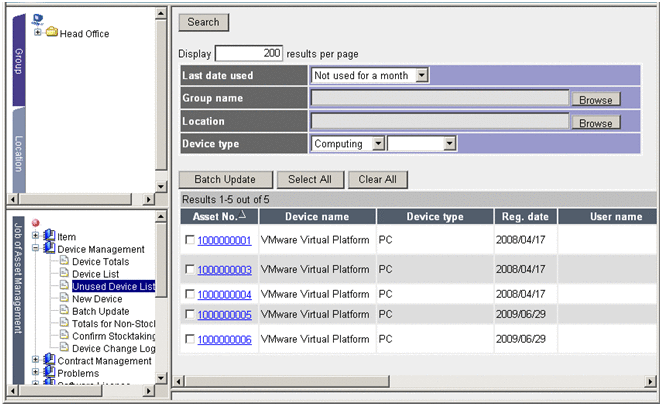Image resolution: width=663 pixels, height=407 pixels.
Task: Click the red ball icon above Item
Action: 35,223
